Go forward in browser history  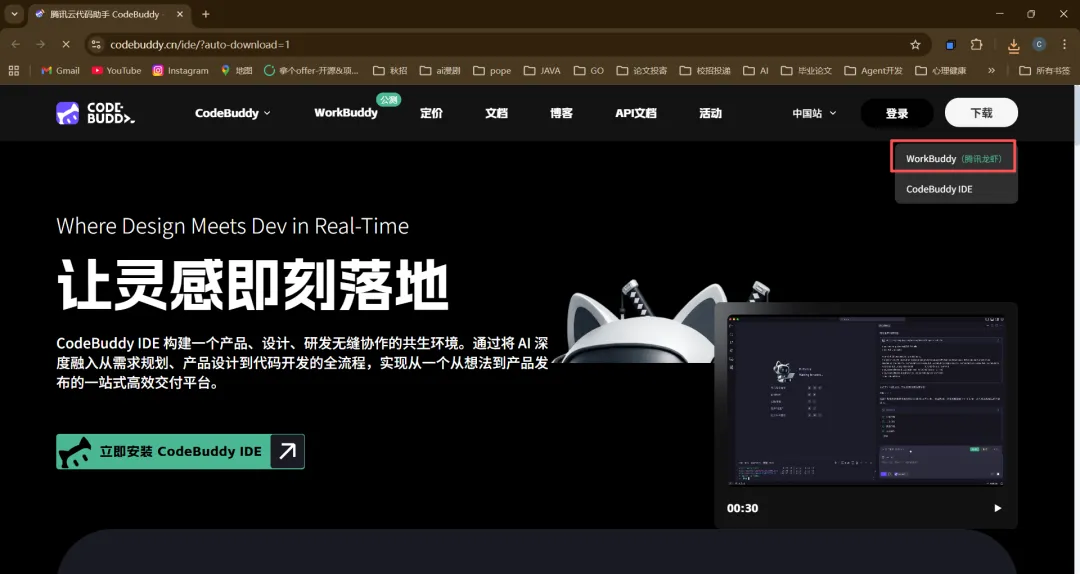tap(41, 44)
